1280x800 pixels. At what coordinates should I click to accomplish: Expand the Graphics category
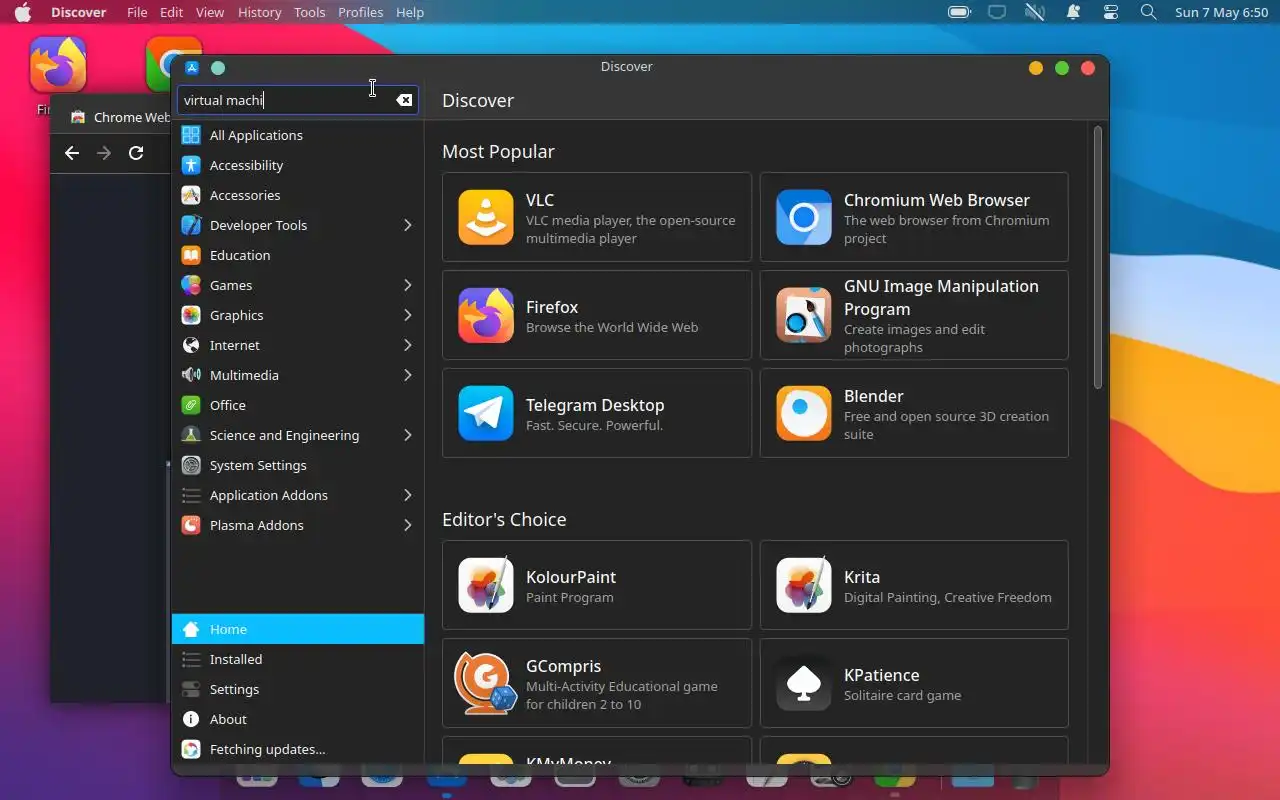pyautogui.click(x=407, y=315)
